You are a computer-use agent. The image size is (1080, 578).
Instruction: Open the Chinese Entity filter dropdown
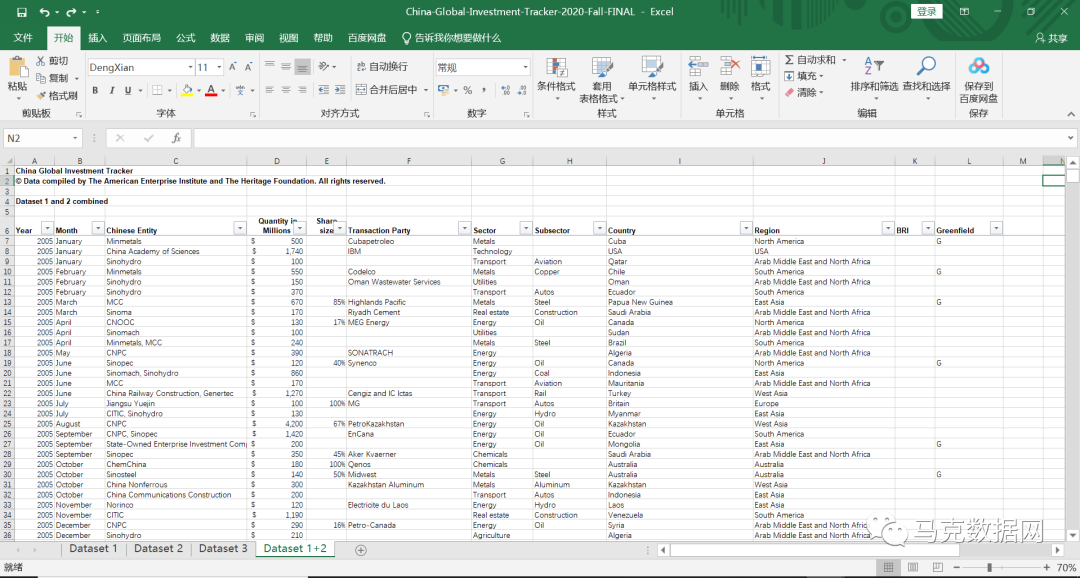coord(240,228)
